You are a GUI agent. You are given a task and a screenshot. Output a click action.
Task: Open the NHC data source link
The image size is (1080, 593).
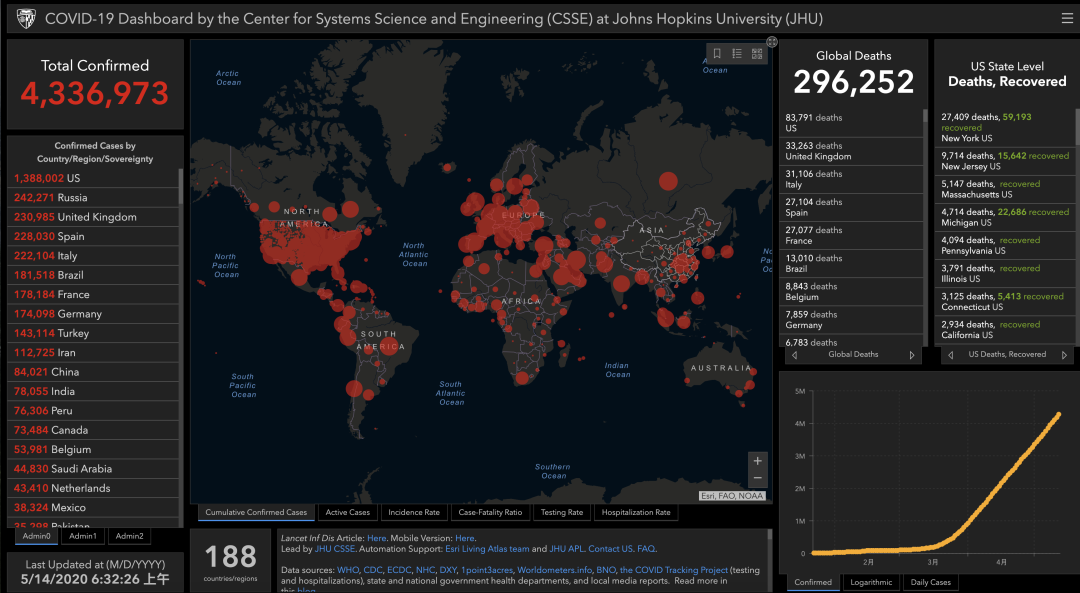pyautogui.click(x=425, y=570)
